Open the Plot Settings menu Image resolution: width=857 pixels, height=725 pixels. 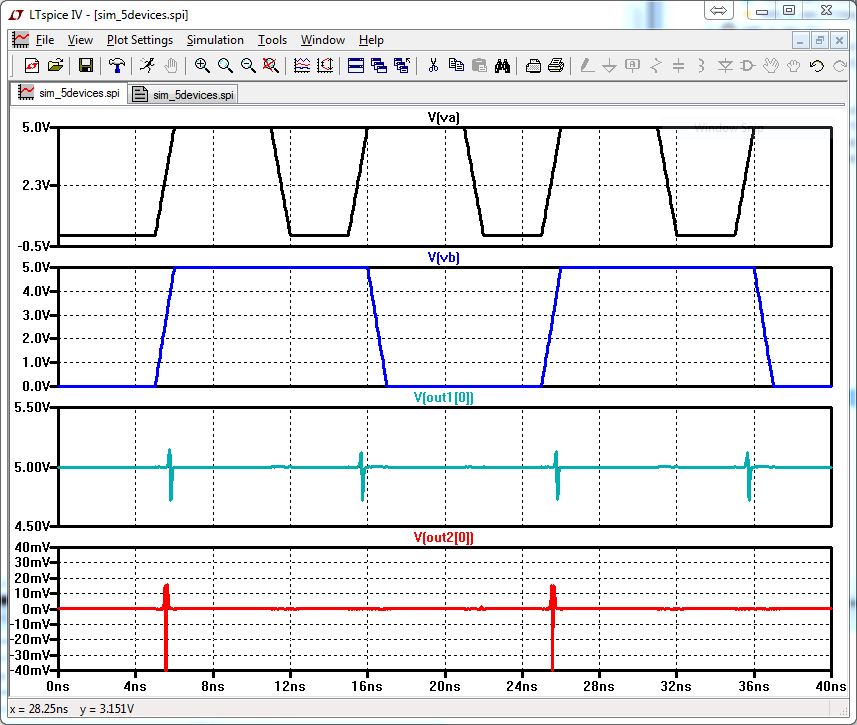click(x=139, y=40)
